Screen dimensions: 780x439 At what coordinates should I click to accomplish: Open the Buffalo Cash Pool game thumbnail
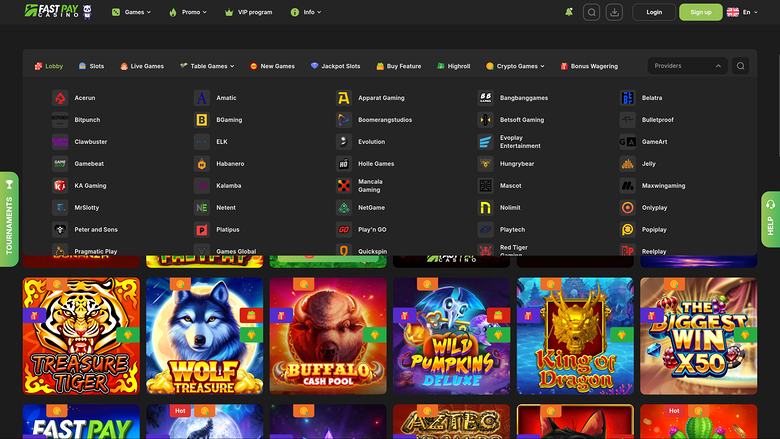click(x=328, y=336)
